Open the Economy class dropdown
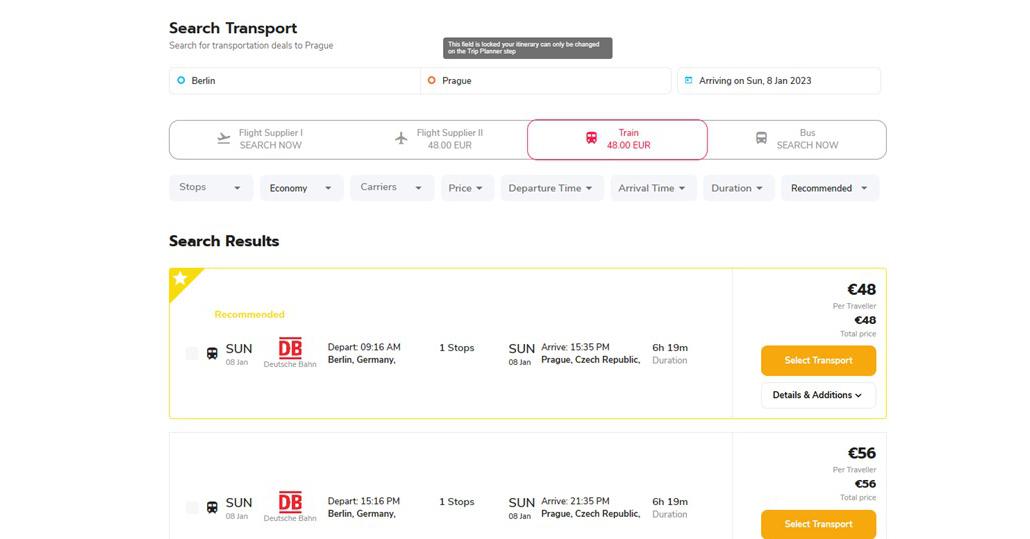The image size is (1030, 539). (300, 188)
